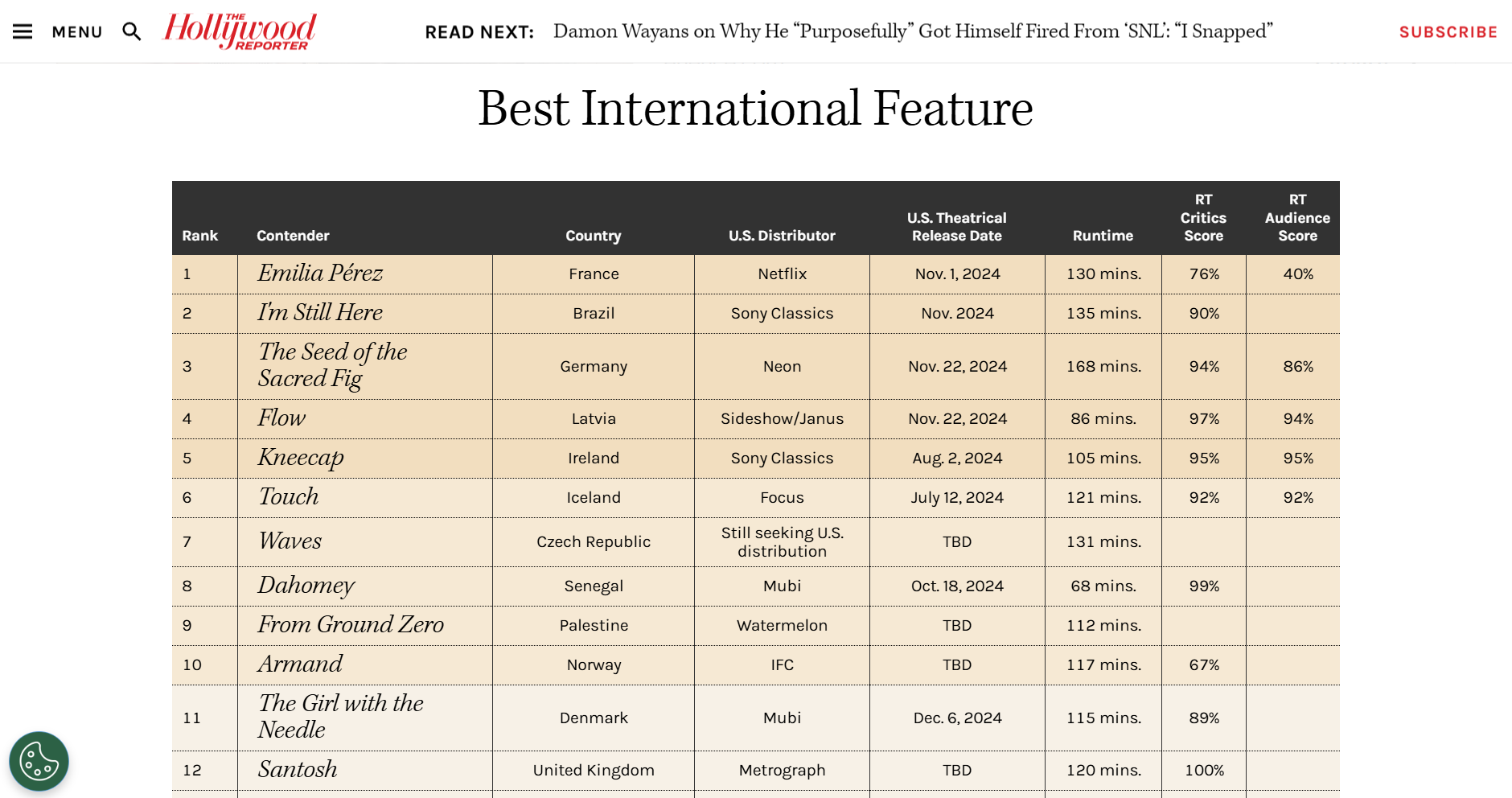Click the U.S. Distributor column header
The image size is (1512, 798).
(782, 236)
